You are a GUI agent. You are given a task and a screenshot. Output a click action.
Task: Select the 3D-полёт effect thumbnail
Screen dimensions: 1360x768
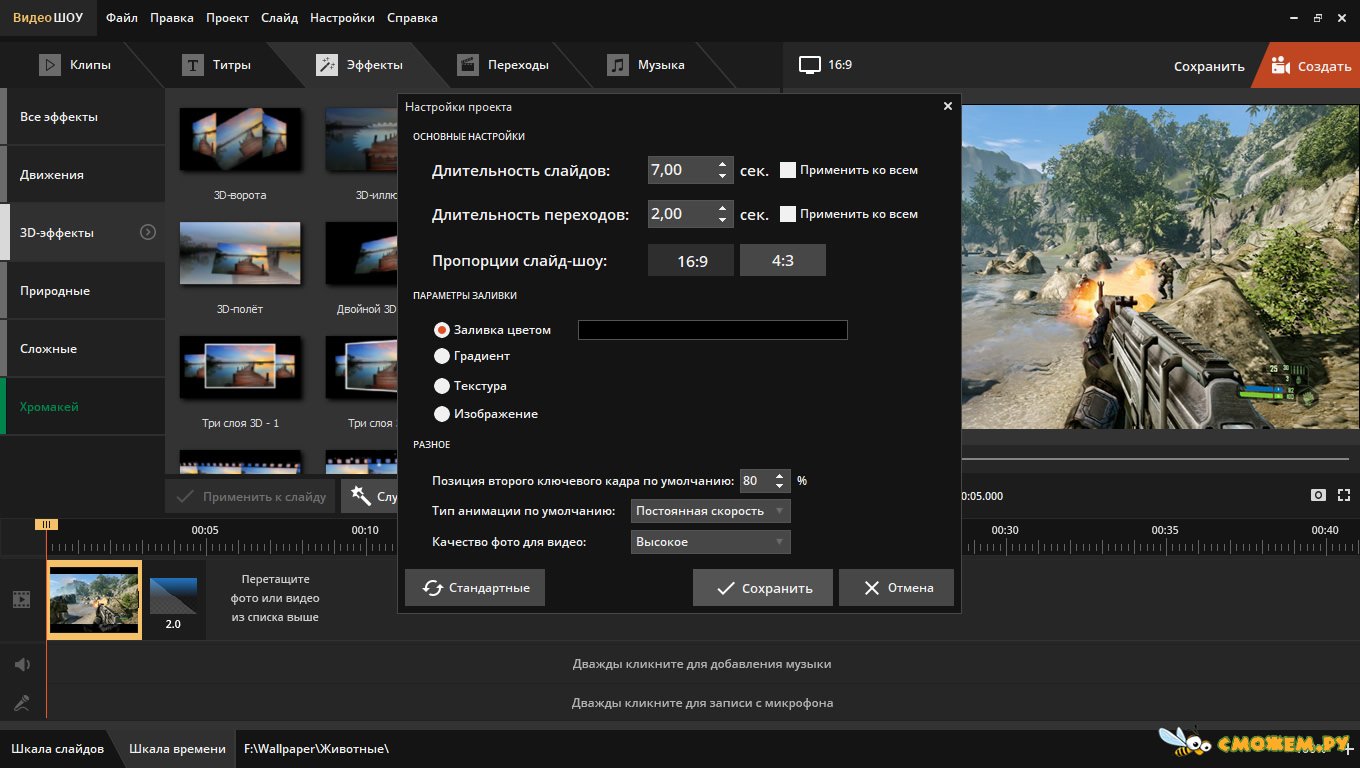(241, 254)
